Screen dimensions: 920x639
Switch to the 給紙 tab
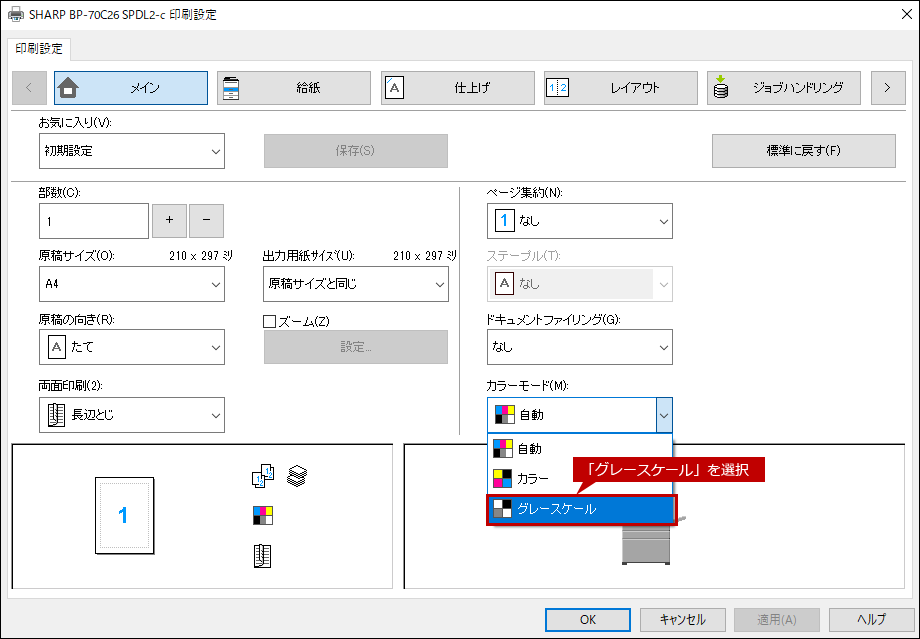coord(294,88)
